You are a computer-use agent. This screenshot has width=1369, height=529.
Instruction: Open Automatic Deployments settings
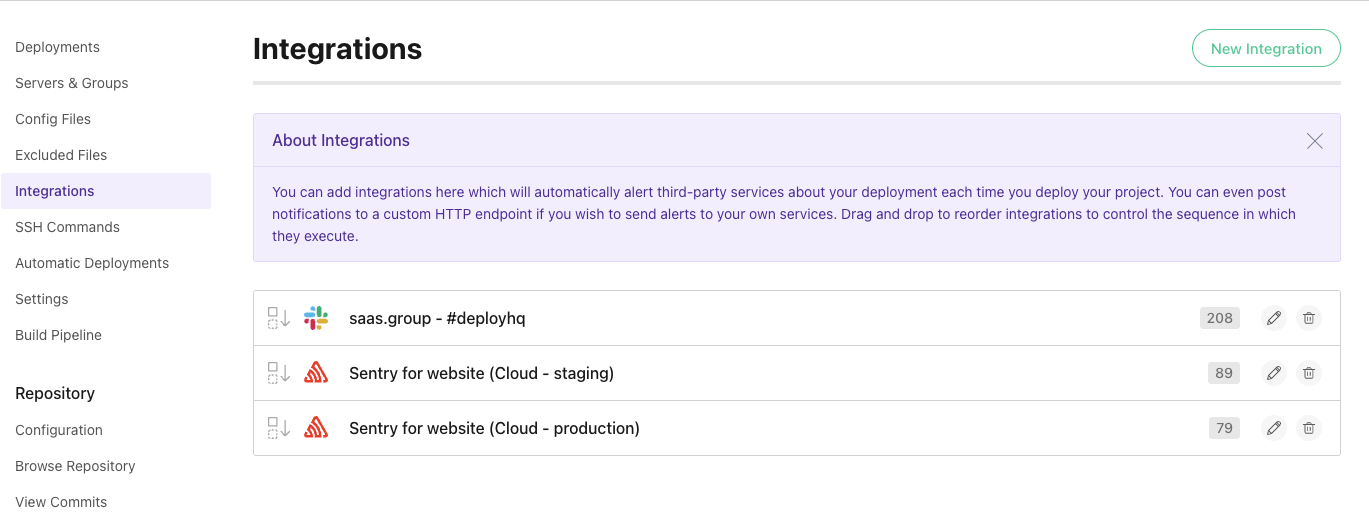(x=92, y=263)
